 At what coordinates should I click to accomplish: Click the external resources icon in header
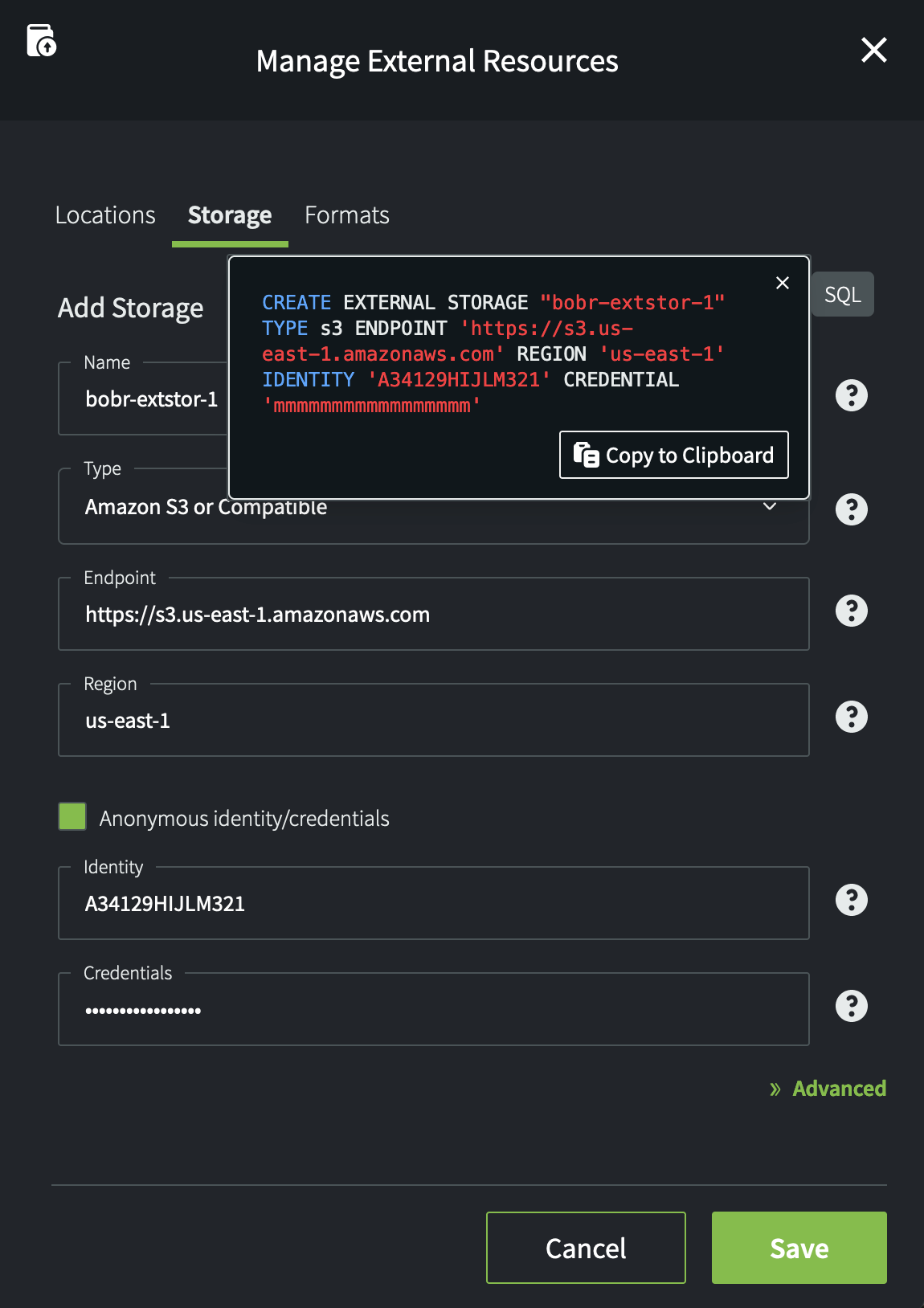tap(41, 41)
